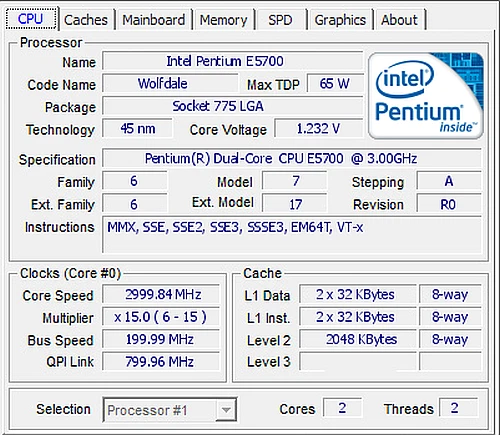Click the Level 2 associativity 8-way

pos(450,340)
